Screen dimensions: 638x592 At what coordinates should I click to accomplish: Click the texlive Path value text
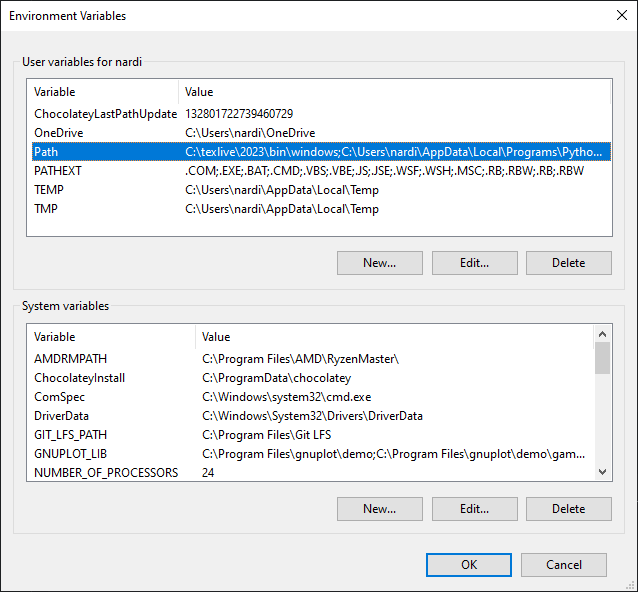[x=393, y=152]
